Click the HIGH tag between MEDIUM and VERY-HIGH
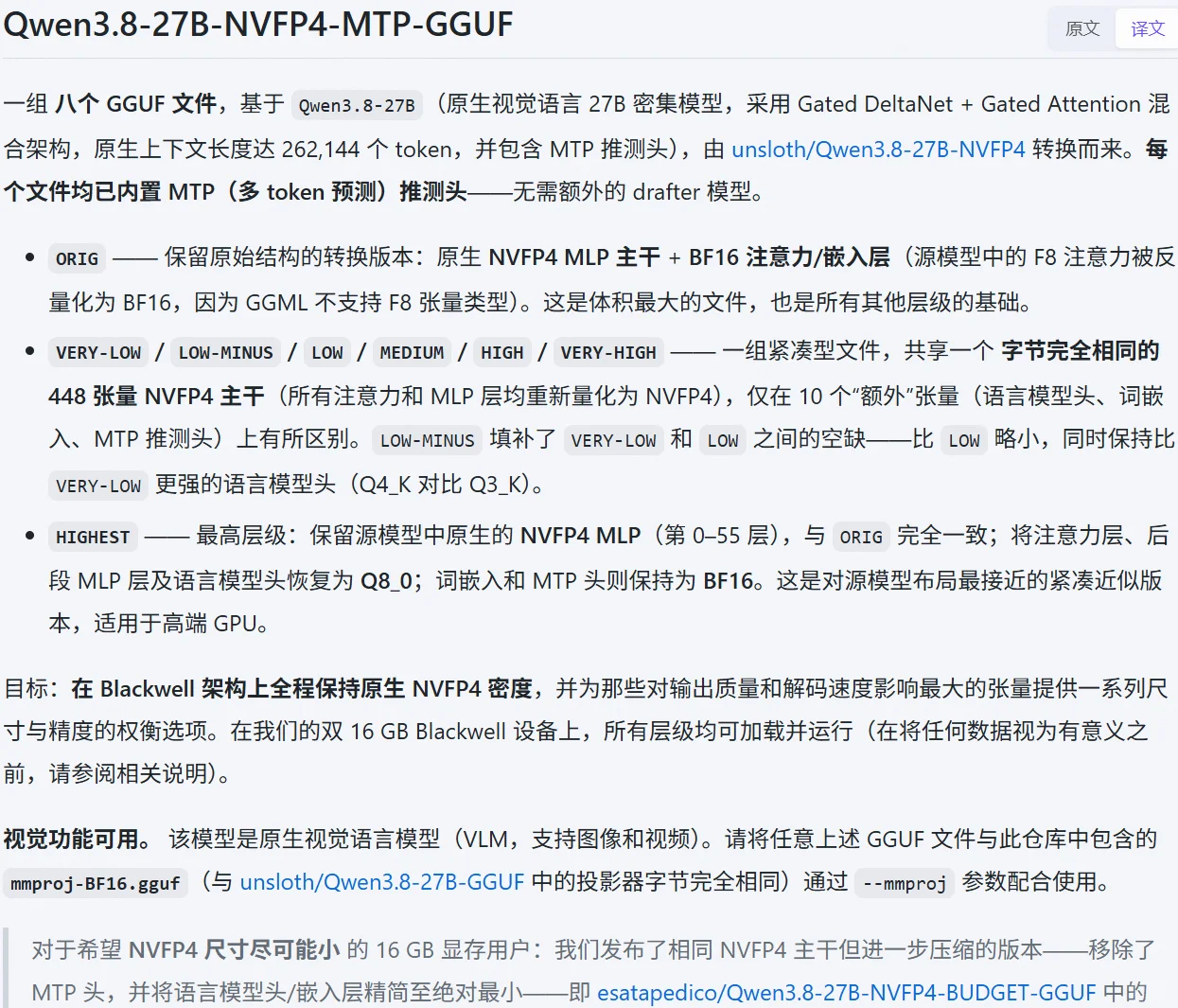The width and height of the screenshot is (1178, 1008). click(501, 352)
